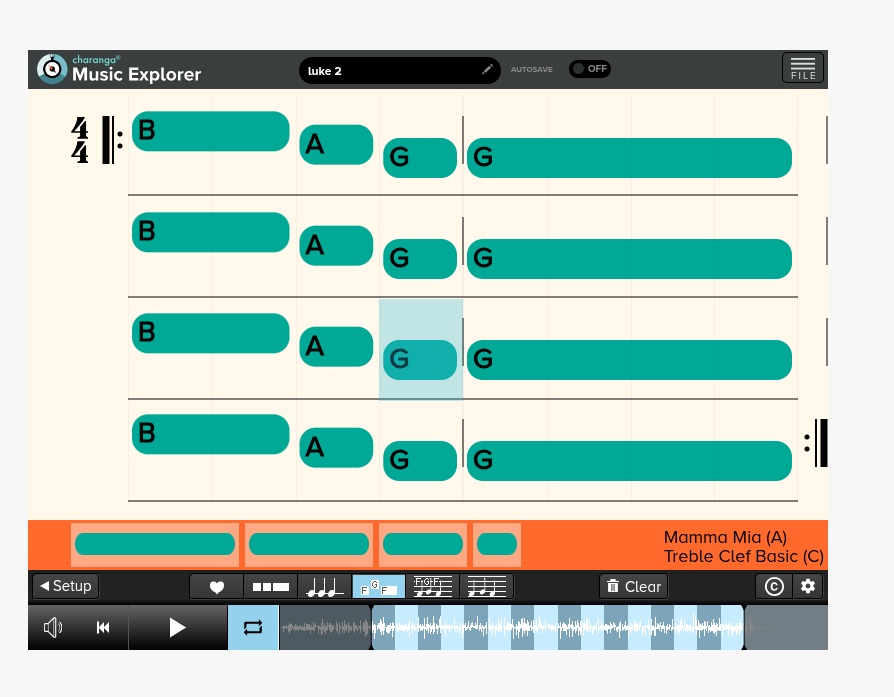Click the volume speaker icon

(53, 628)
